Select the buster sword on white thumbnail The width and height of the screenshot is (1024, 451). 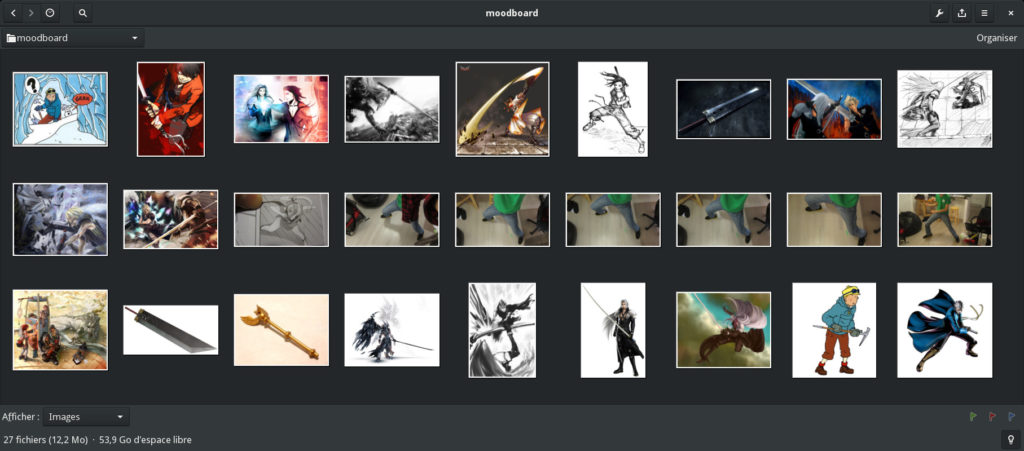coord(170,330)
